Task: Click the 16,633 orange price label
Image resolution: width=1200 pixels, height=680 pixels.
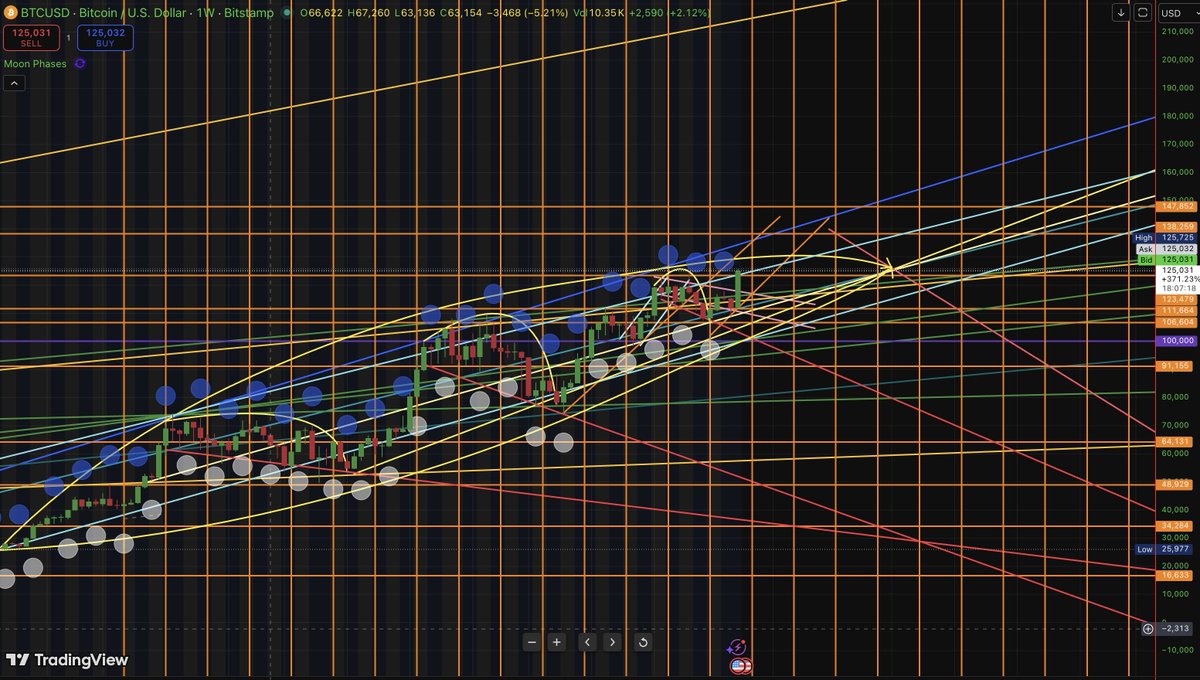Action: (x=1176, y=575)
